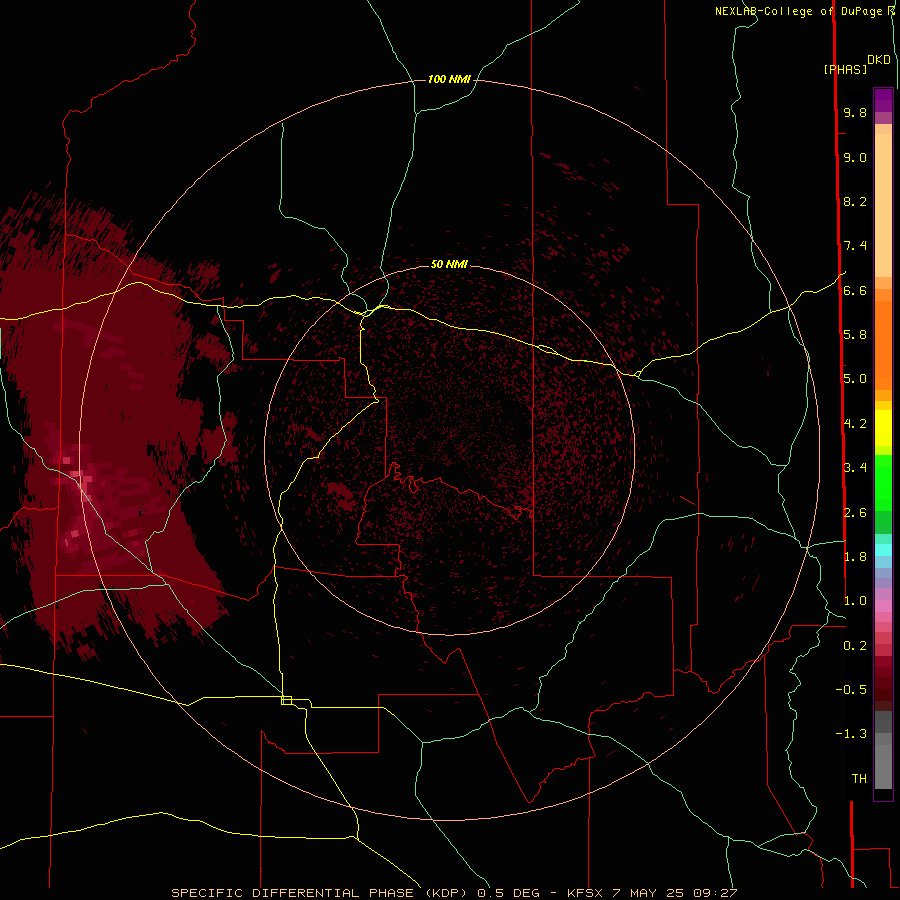900x900 pixels.
Task: Click the 6.6 value on the scale
Action: pos(855,290)
